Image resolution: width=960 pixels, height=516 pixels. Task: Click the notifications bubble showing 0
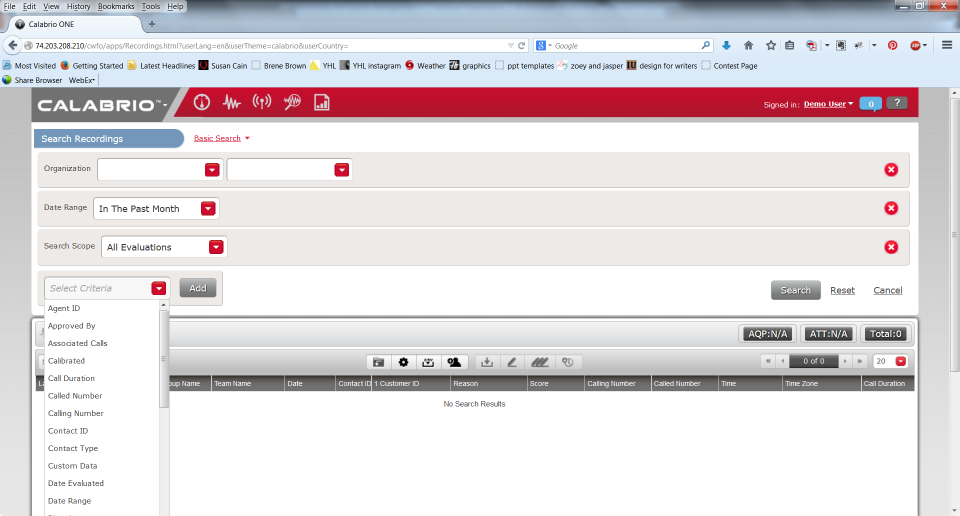(871, 103)
